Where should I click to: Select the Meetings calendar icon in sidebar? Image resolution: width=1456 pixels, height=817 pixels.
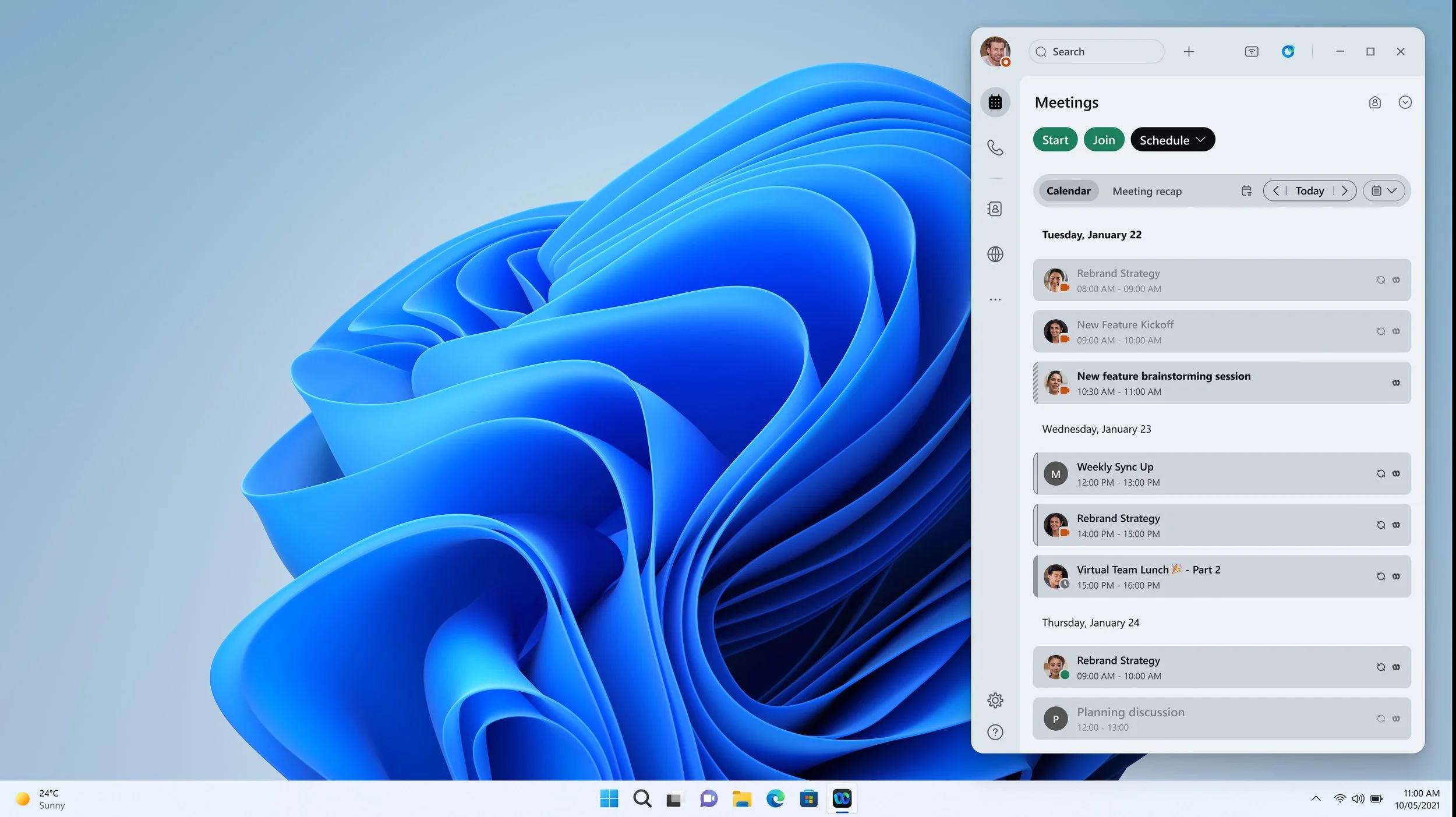[995, 102]
